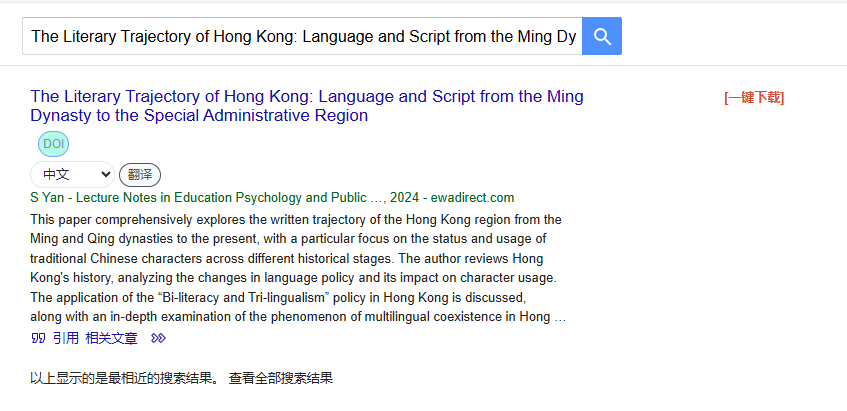Viewport: 847px width, 411px height.
Task: Click the quotation mark cite icon
Action: 39,338
